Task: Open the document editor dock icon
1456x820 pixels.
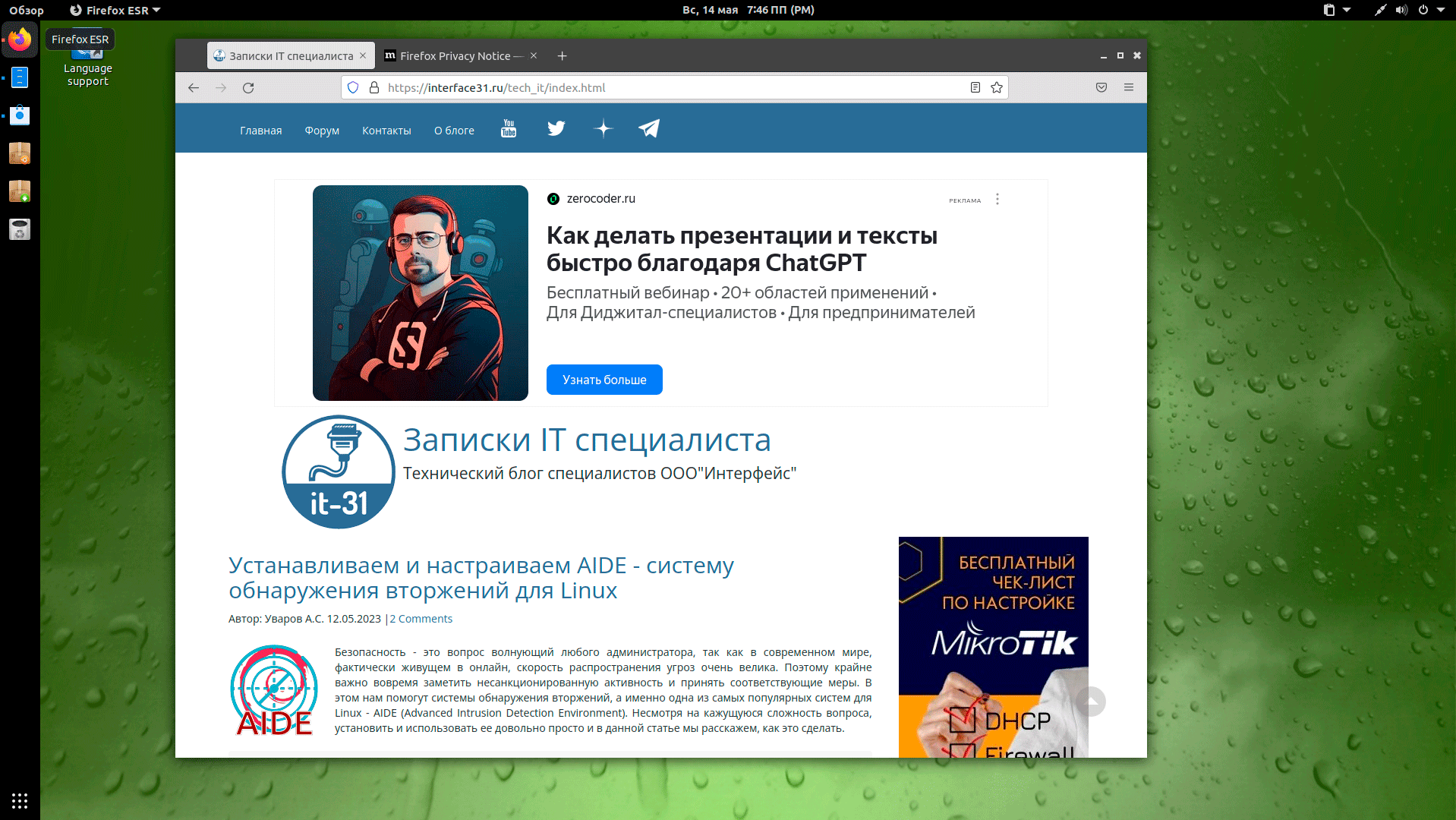Action: click(20, 77)
